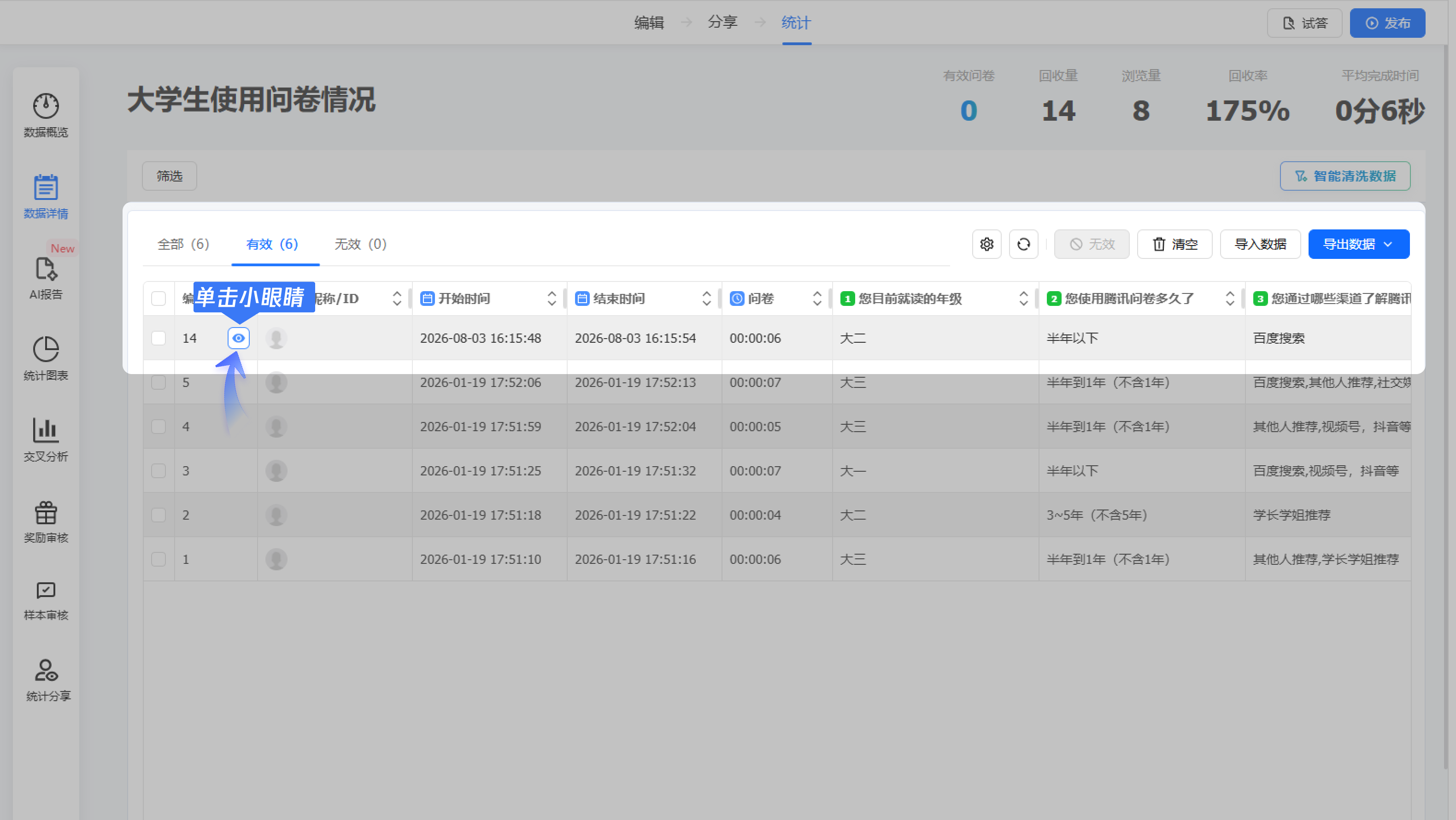Click green question 3 badge in header
This screenshot has width=1456, height=820.
pyautogui.click(x=1260, y=299)
